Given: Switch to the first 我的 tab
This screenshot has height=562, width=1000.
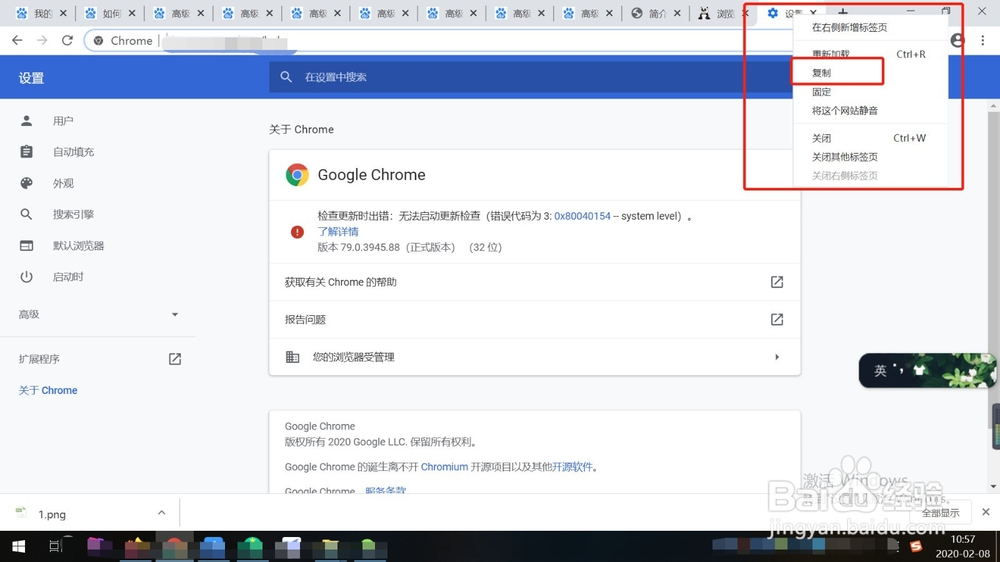Looking at the screenshot, I should [x=41, y=13].
